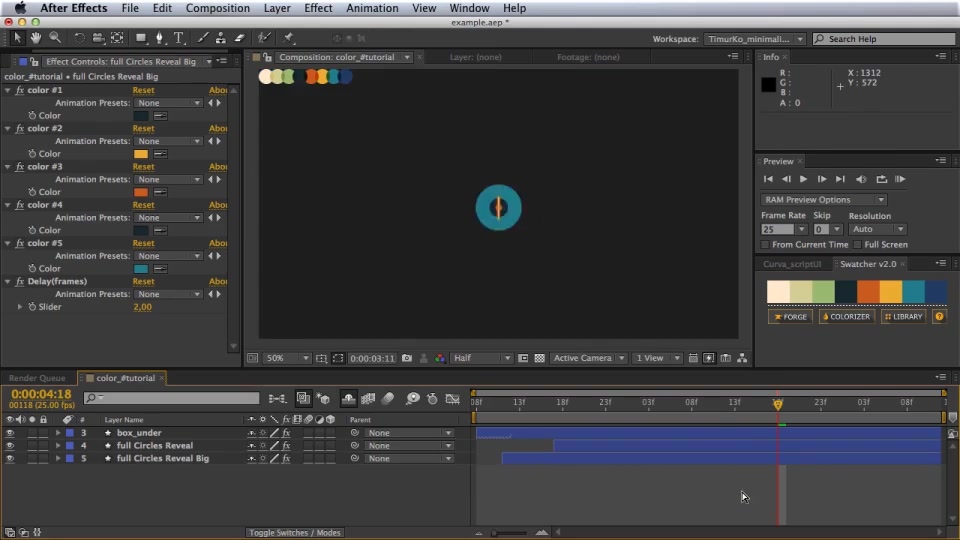Take snapshot with camera icon in viewer
960x540 pixels.
pos(407,358)
